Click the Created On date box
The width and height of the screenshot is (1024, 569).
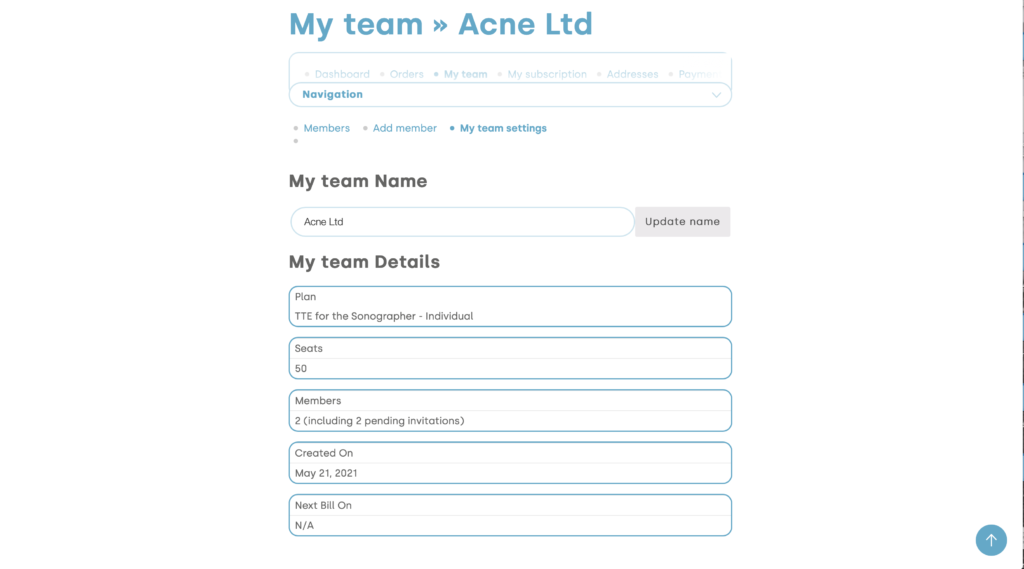point(510,462)
